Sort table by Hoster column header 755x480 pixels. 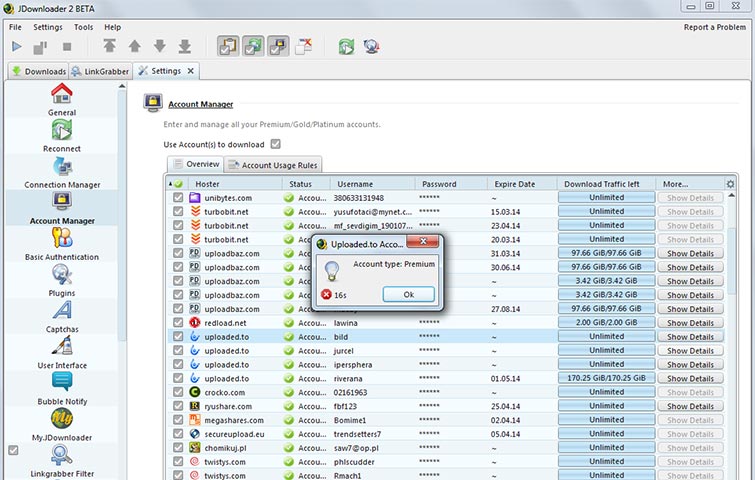click(235, 184)
